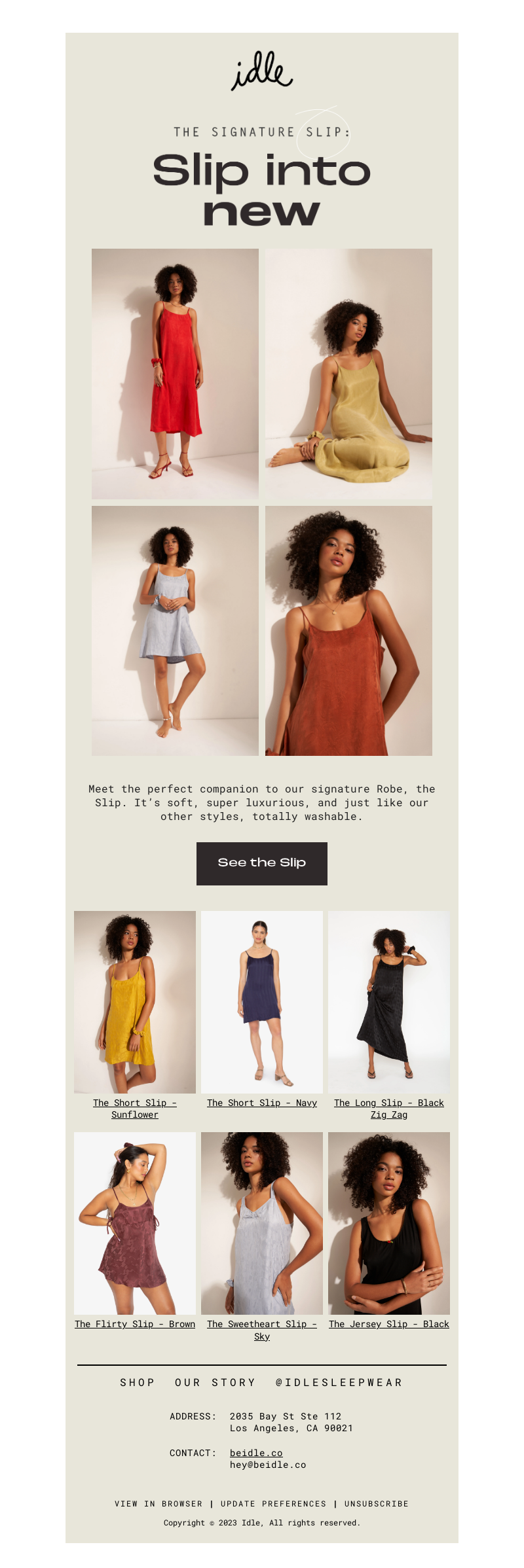Click the See the Slip button
Image resolution: width=524 pixels, height=1568 pixels.
pos(262,864)
